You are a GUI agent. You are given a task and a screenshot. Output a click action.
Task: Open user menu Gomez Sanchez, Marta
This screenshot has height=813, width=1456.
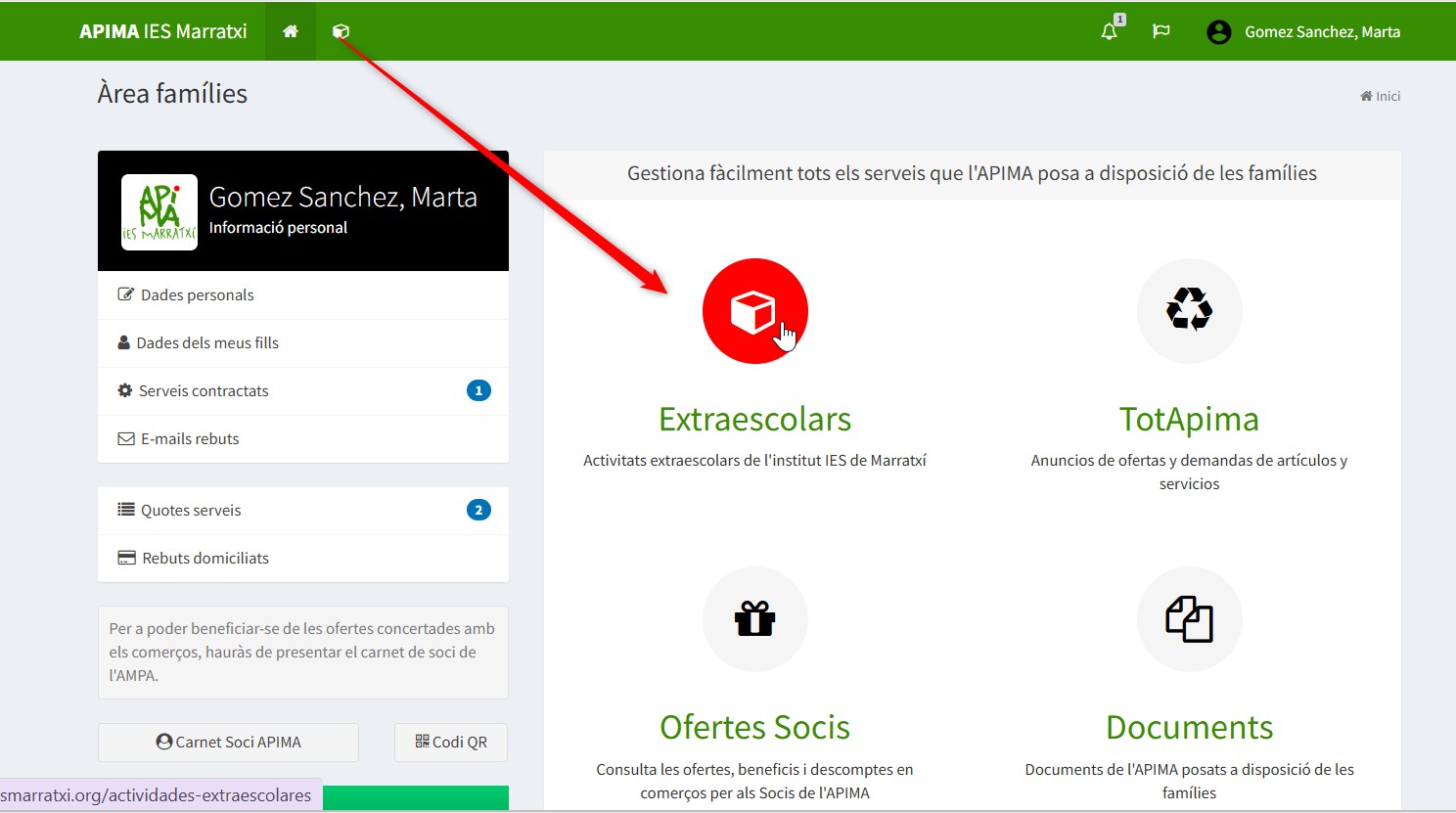click(1303, 31)
